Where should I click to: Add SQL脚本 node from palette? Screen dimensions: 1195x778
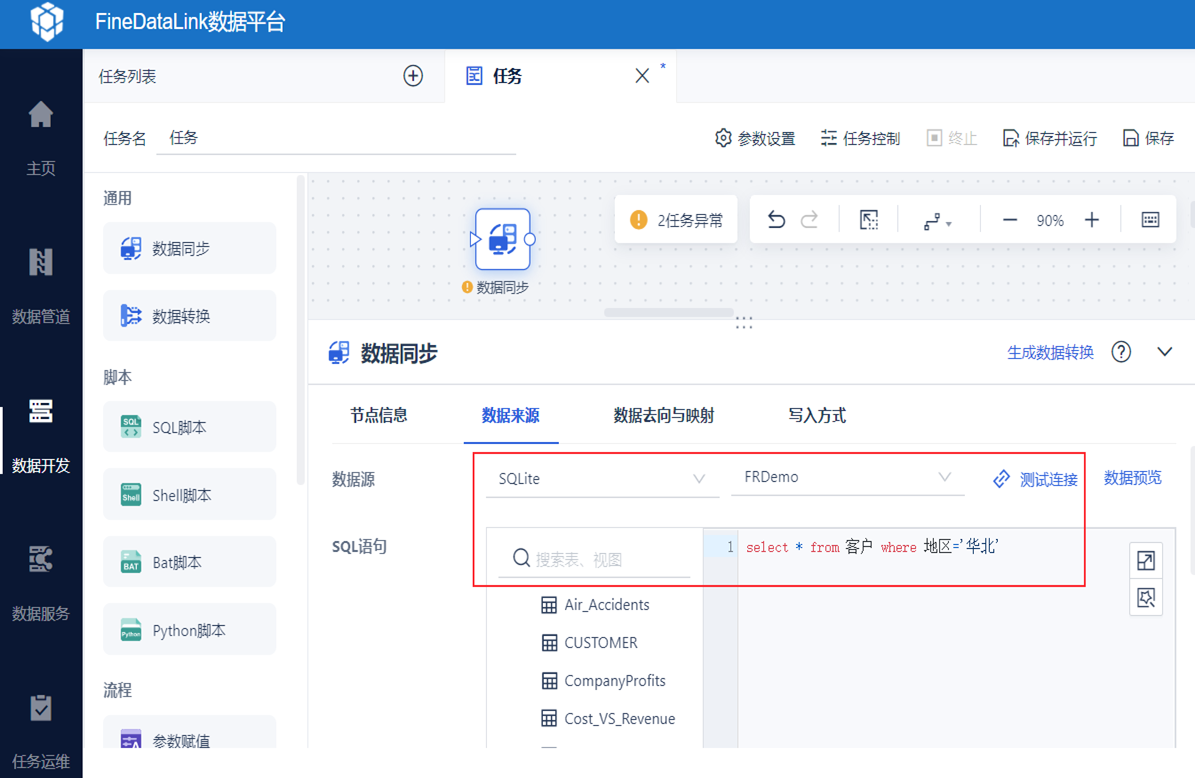coord(189,427)
